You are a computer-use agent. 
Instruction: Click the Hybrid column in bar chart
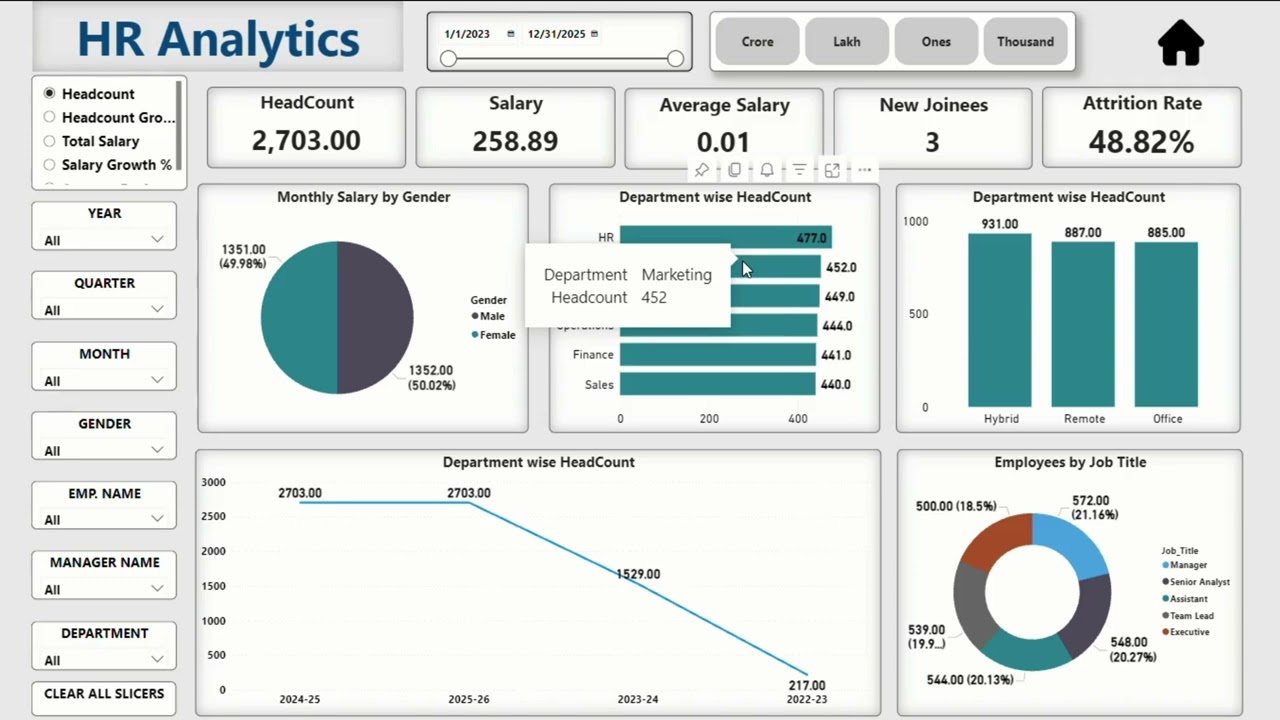coord(1000,320)
